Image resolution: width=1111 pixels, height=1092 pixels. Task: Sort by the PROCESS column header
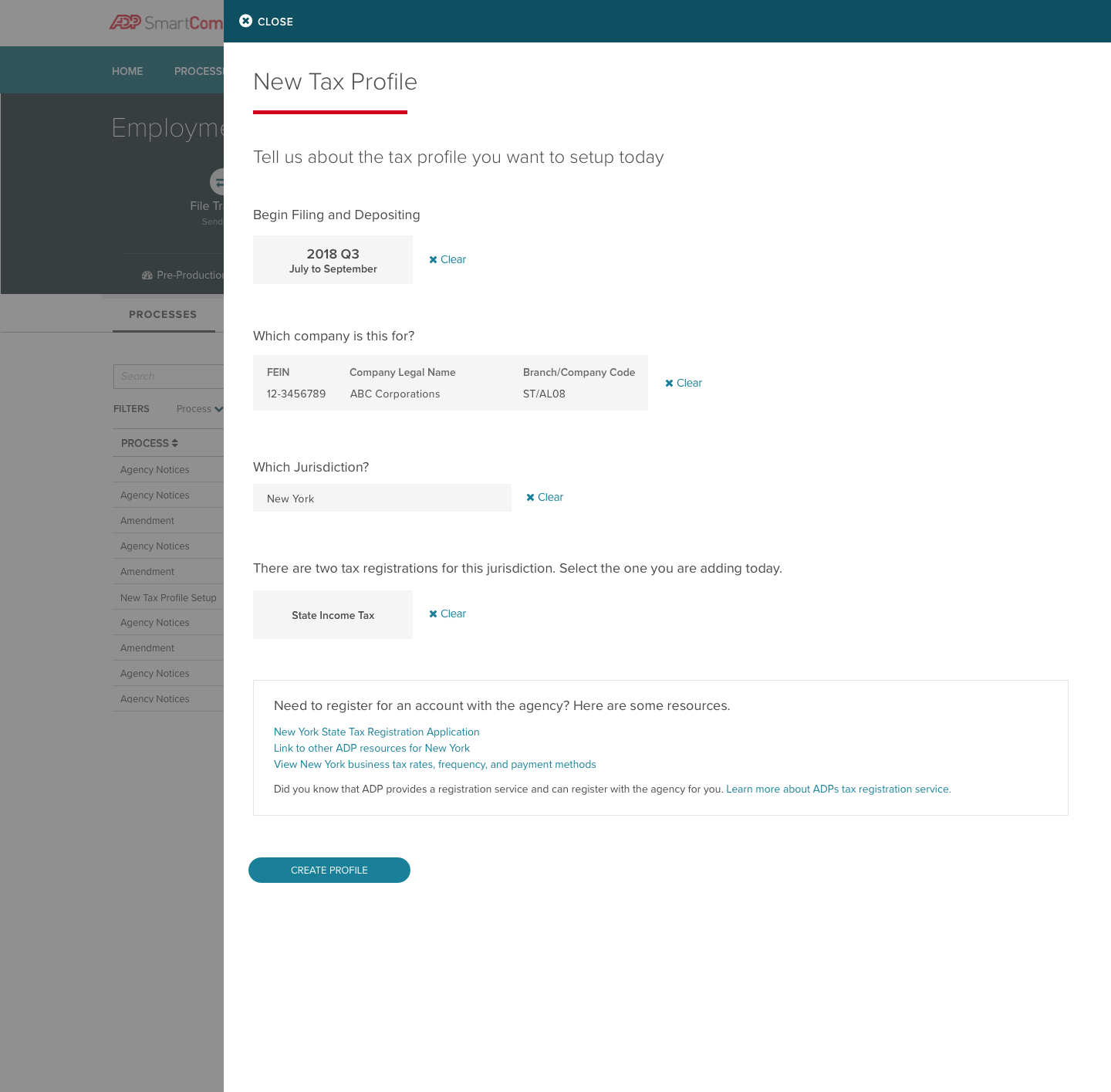pos(150,443)
